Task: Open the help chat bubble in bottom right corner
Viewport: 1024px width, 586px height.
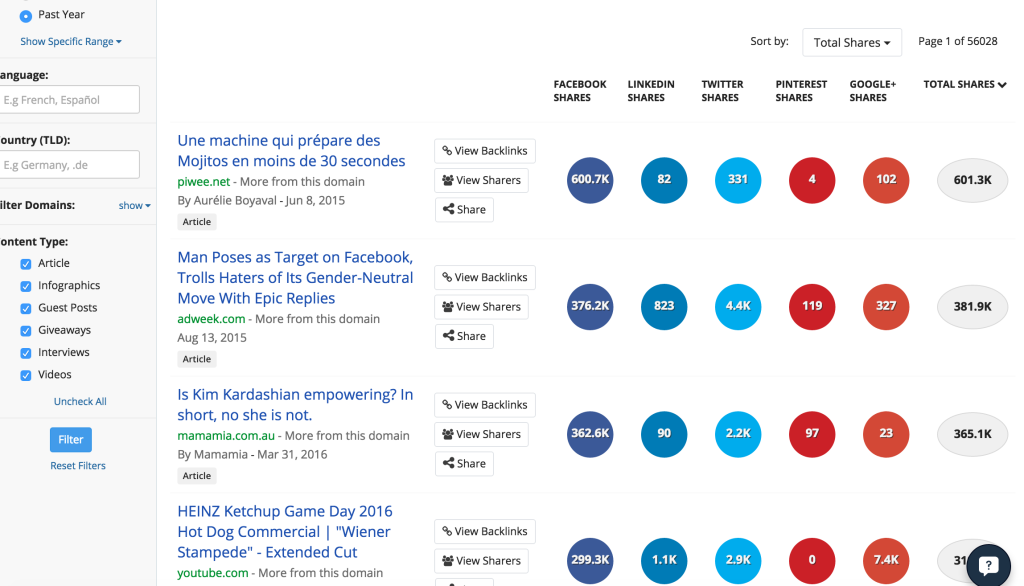Action: [988, 565]
